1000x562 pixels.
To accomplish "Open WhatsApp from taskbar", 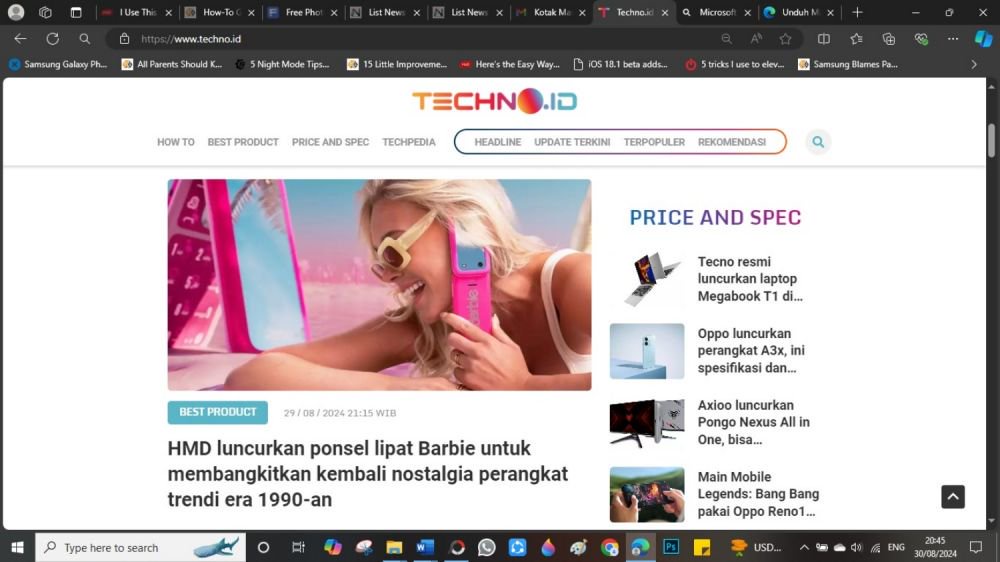I will click(x=487, y=547).
